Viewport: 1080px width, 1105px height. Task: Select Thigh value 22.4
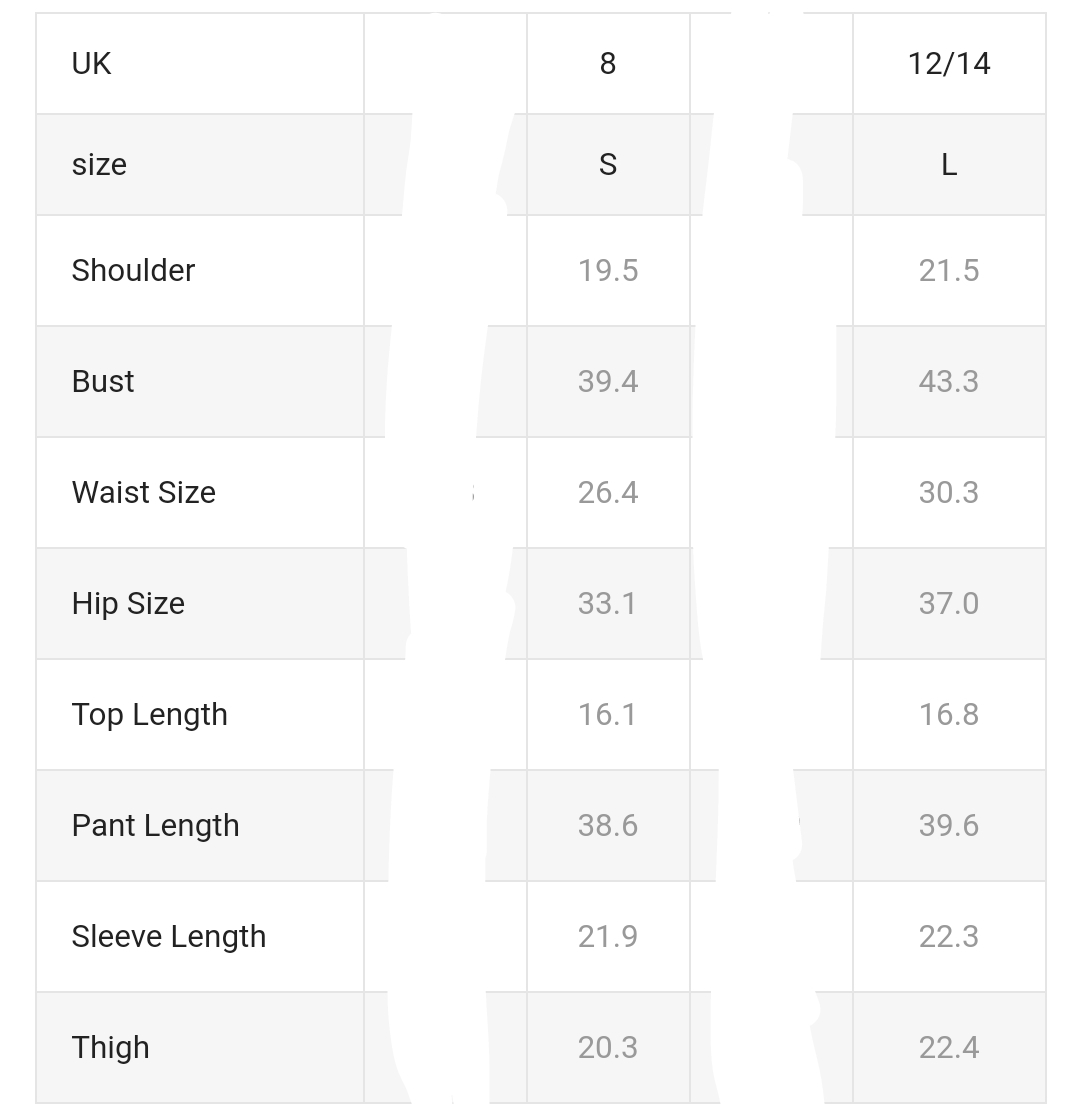point(949,1048)
